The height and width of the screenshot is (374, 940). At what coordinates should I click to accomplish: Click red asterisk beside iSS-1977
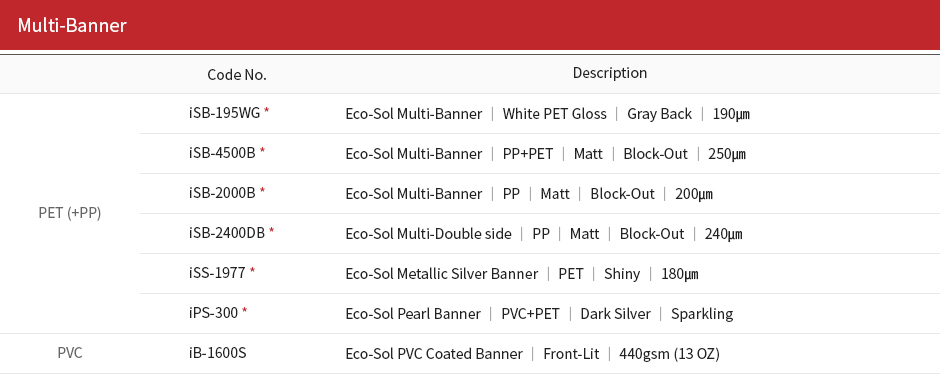coord(252,271)
